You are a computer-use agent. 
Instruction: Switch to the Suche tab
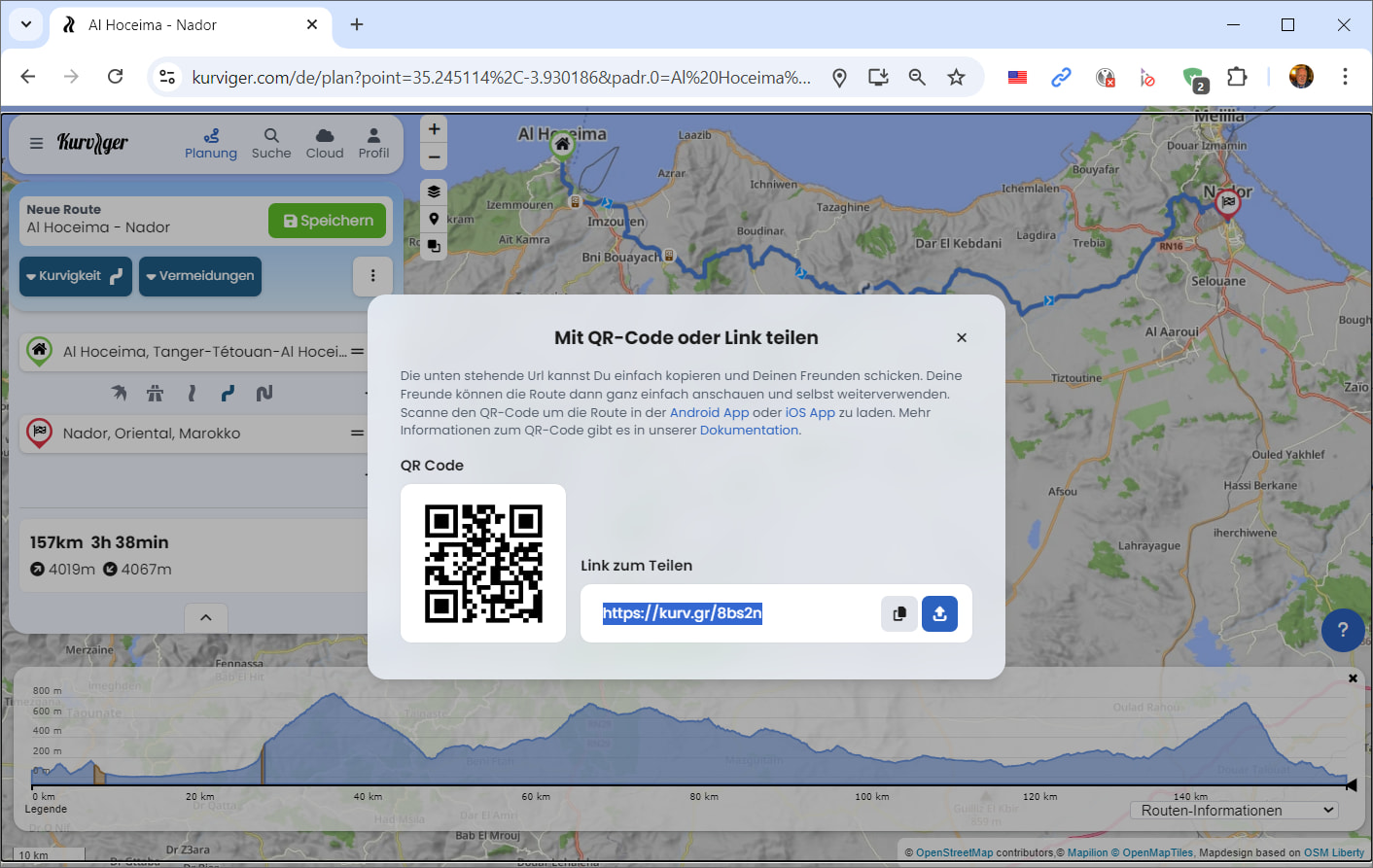pos(271,143)
